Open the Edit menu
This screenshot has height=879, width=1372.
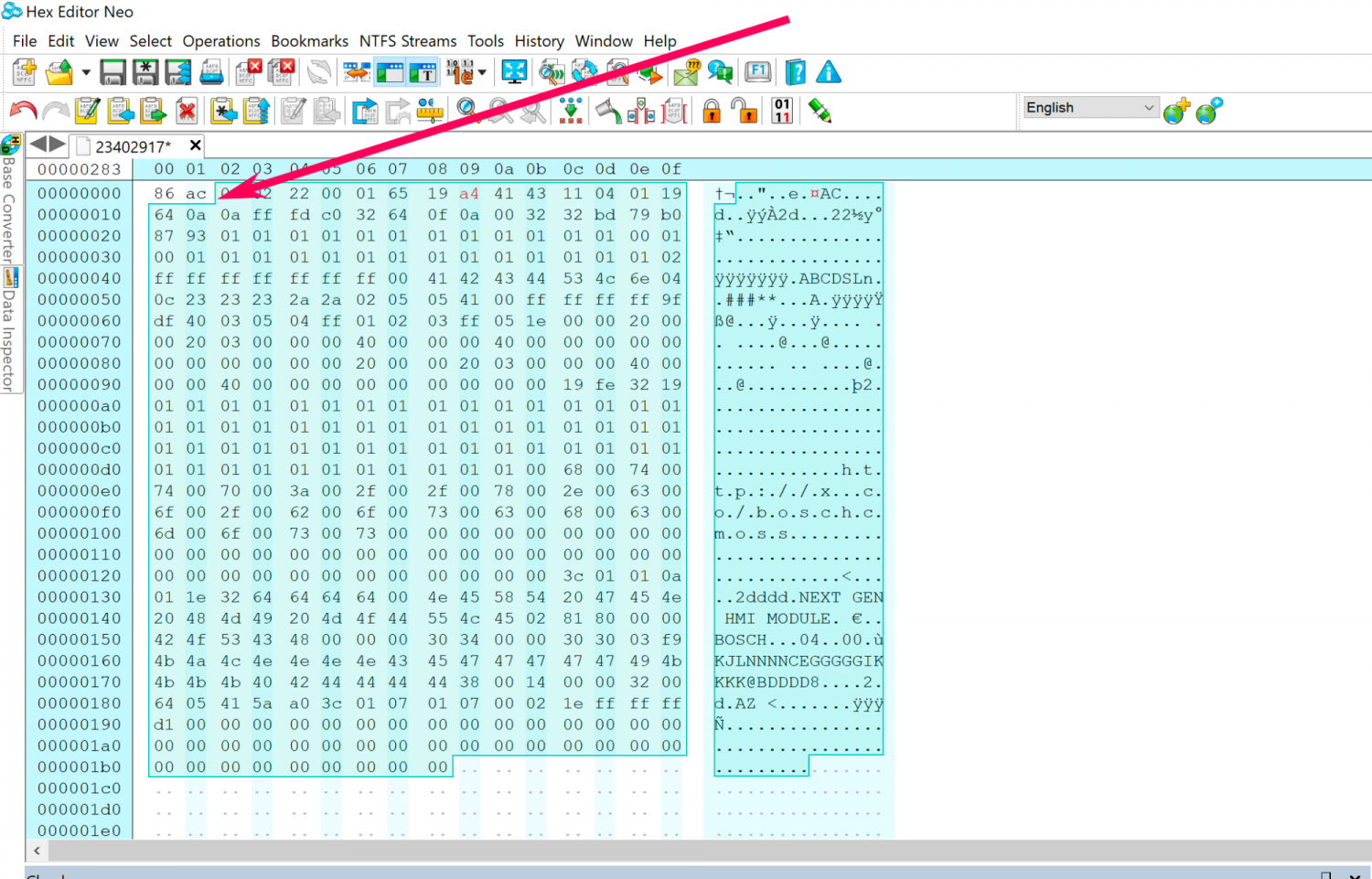pos(61,41)
